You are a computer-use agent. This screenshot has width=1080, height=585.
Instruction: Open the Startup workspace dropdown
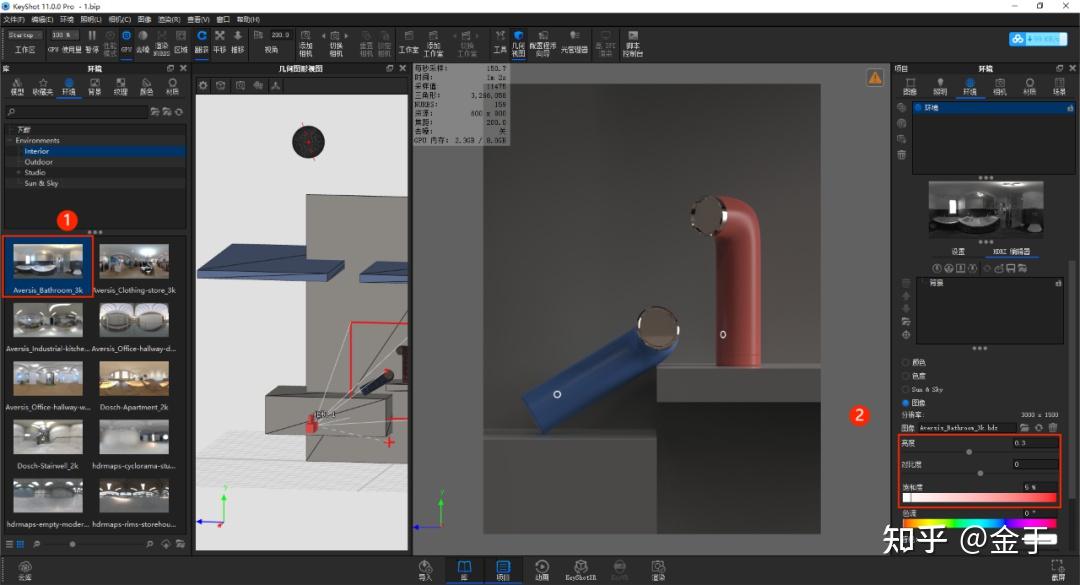24,35
